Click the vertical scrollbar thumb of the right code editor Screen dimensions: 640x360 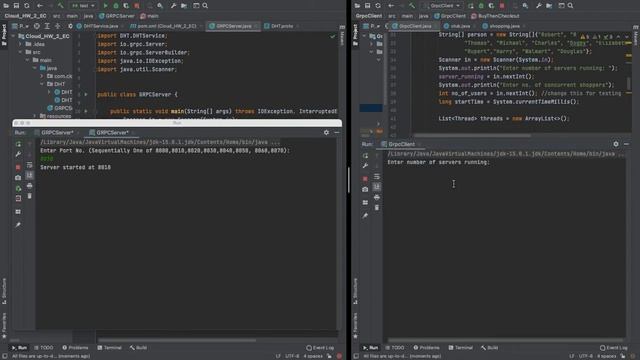tap(628, 83)
